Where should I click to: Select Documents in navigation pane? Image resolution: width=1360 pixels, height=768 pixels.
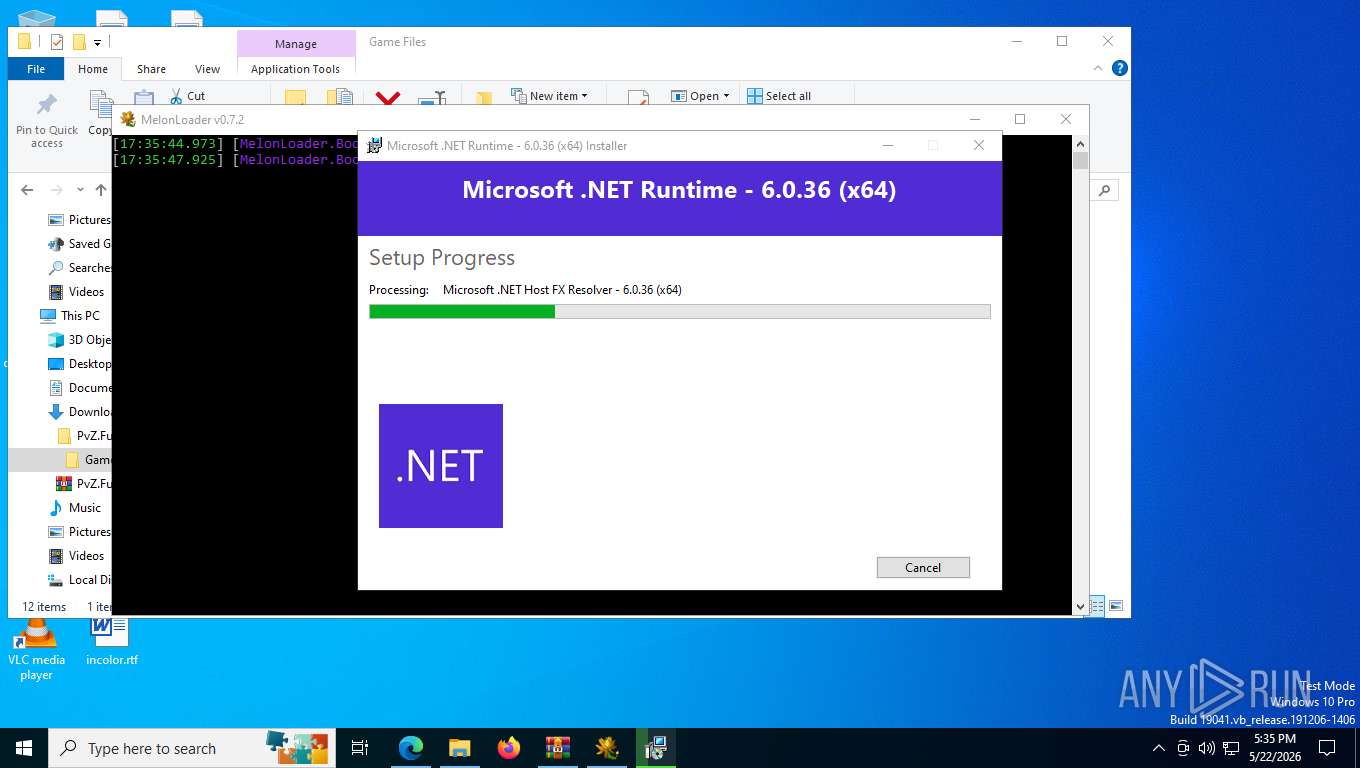(x=79, y=387)
